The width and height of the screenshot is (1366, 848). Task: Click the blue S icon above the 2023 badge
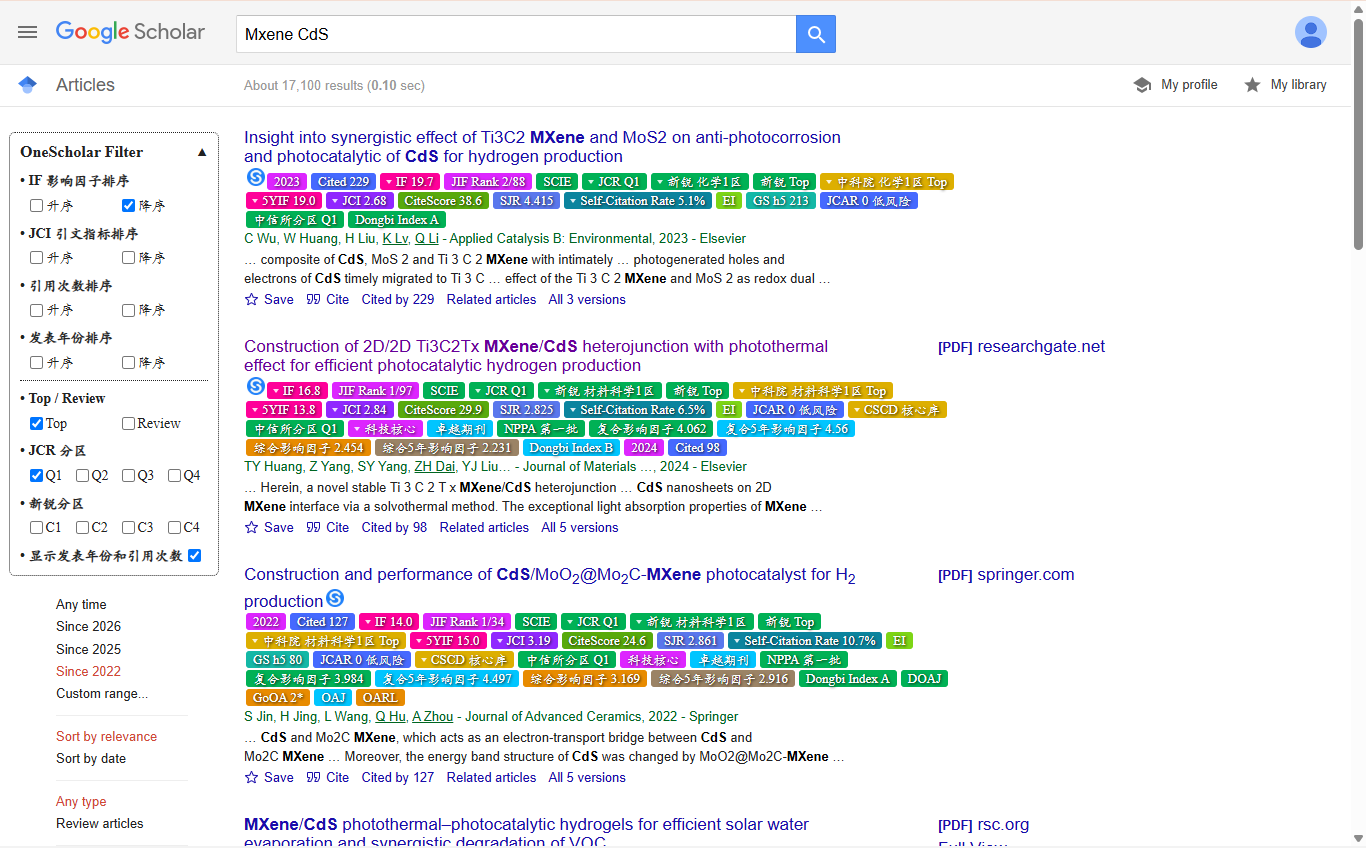tap(255, 177)
